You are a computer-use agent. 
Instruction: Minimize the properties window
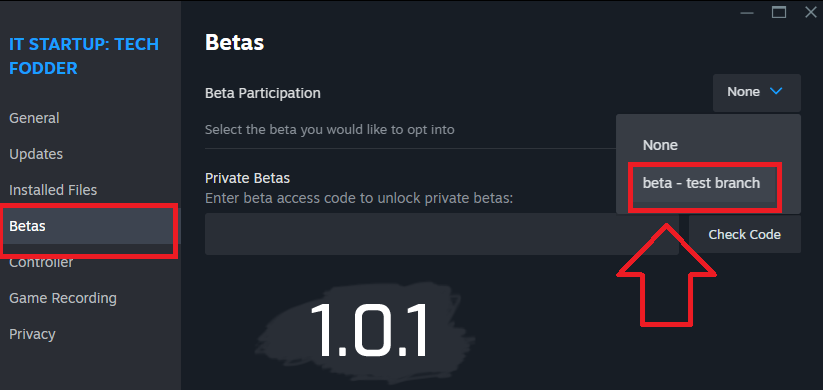[747, 12]
